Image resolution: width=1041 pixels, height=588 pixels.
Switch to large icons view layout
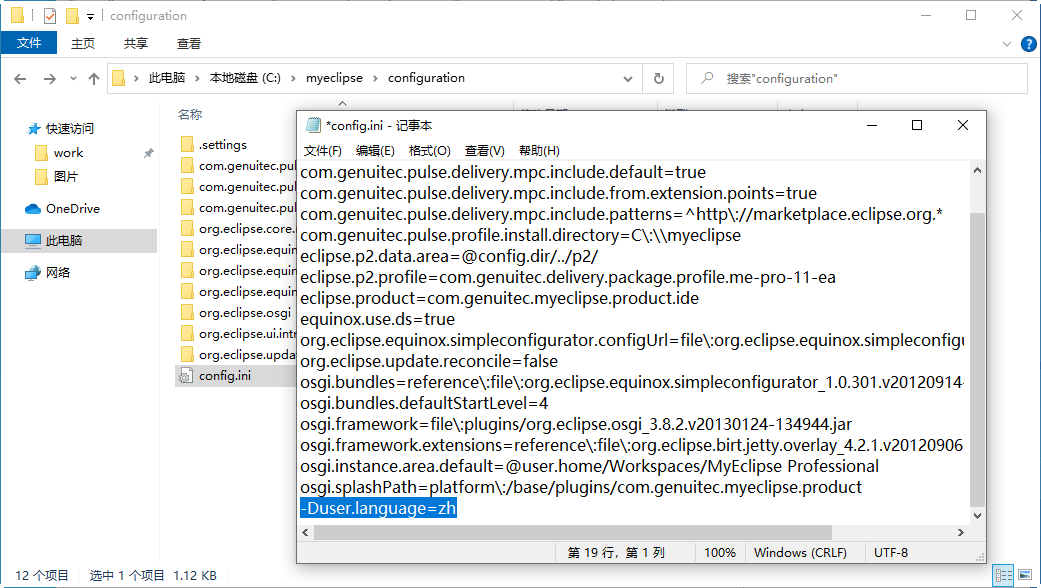[x=1025, y=575]
